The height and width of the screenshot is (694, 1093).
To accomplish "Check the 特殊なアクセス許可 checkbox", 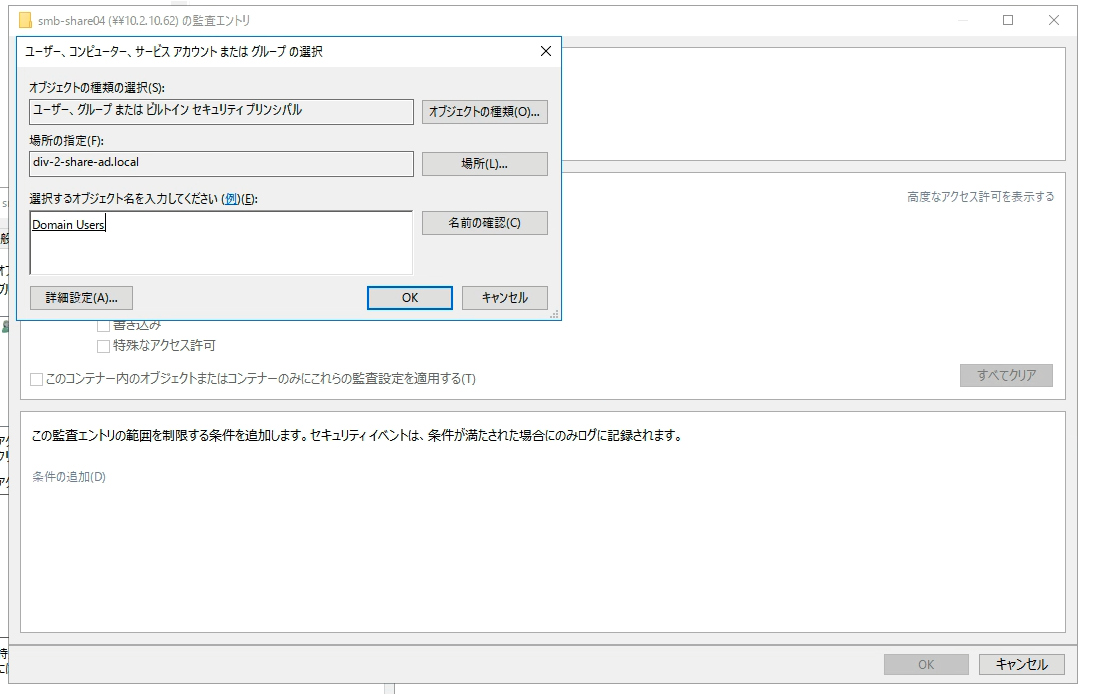I will [104, 346].
